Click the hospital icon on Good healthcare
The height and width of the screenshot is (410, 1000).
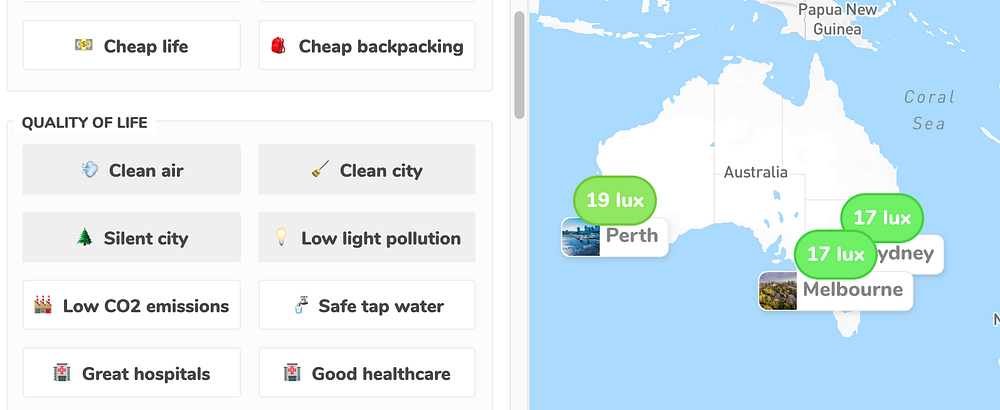click(292, 374)
